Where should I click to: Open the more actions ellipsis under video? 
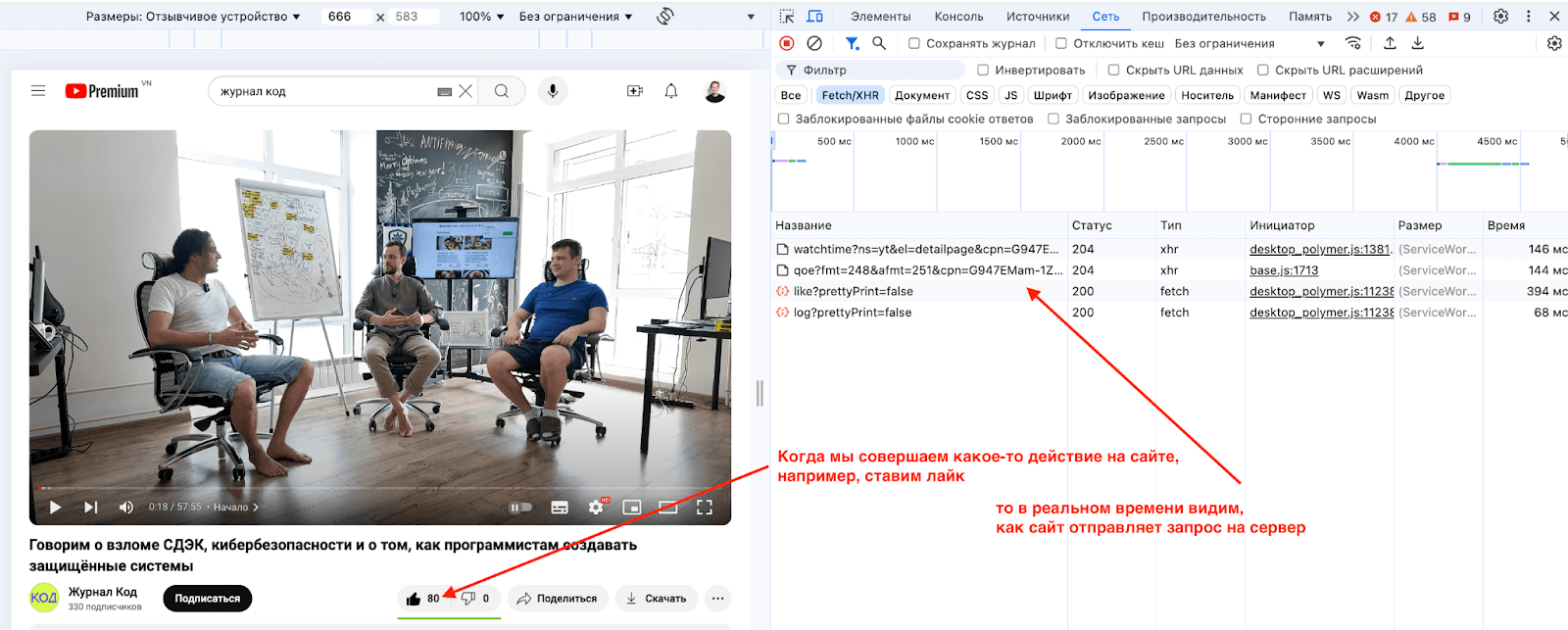tap(718, 599)
